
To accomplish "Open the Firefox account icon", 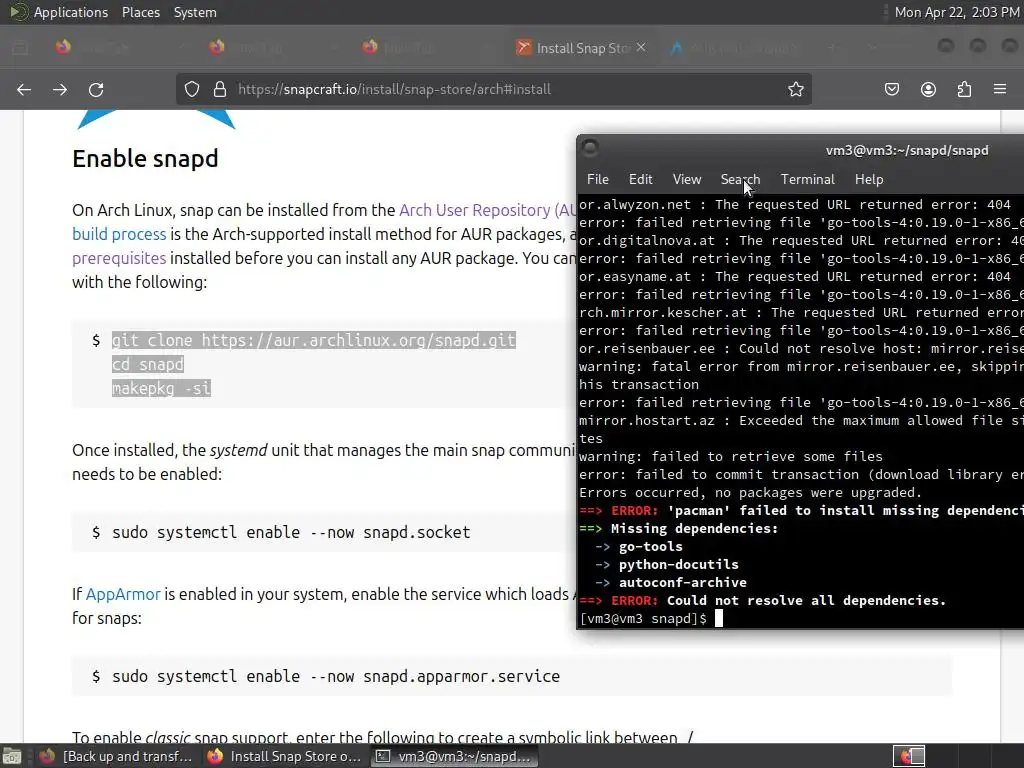I will tap(928, 89).
